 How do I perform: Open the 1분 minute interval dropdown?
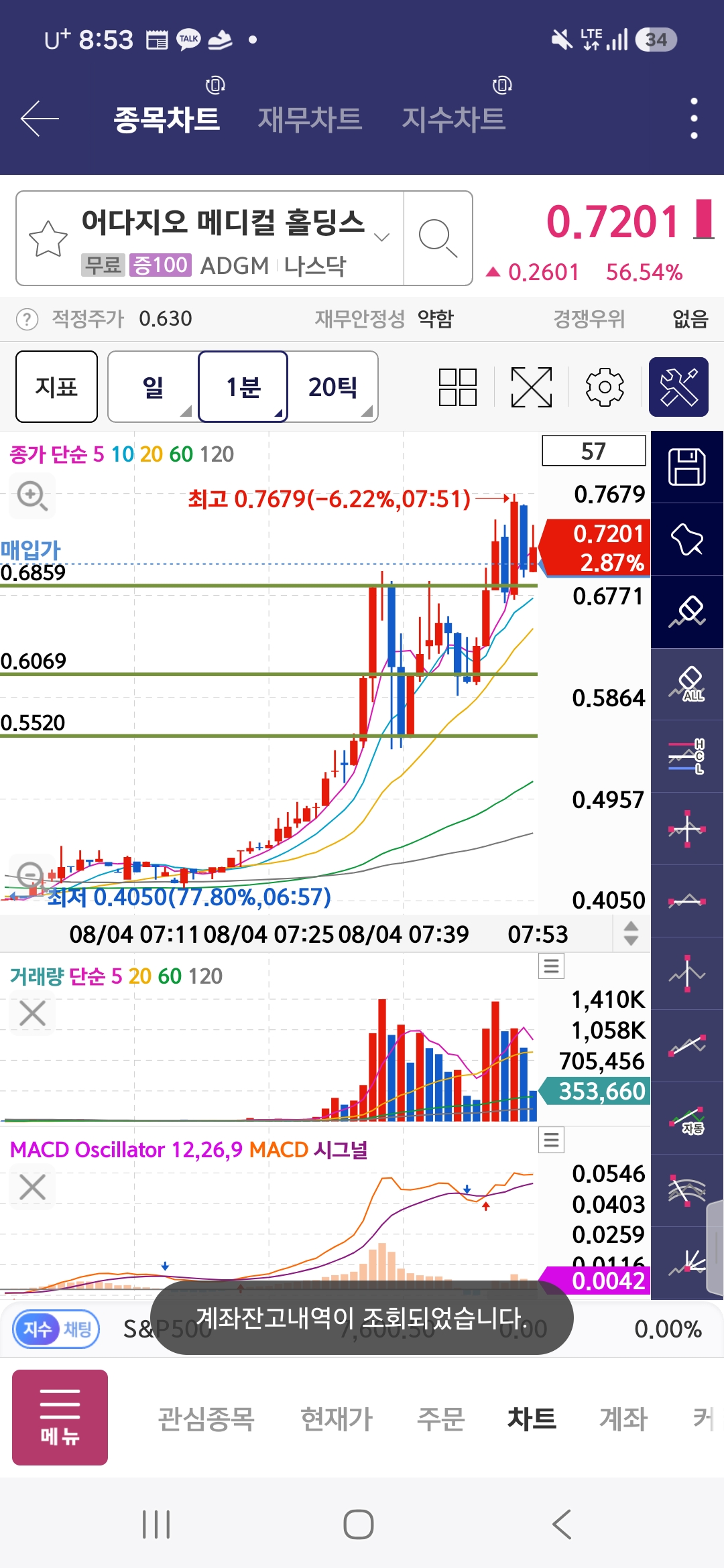243,387
